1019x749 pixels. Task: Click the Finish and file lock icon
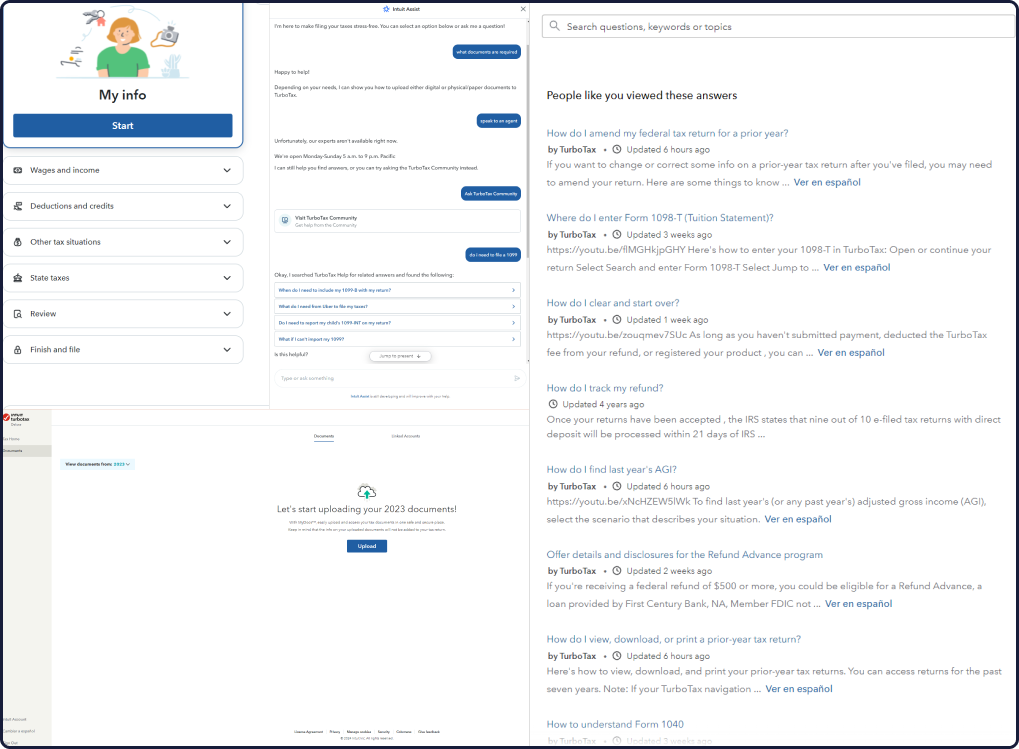point(18,349)
